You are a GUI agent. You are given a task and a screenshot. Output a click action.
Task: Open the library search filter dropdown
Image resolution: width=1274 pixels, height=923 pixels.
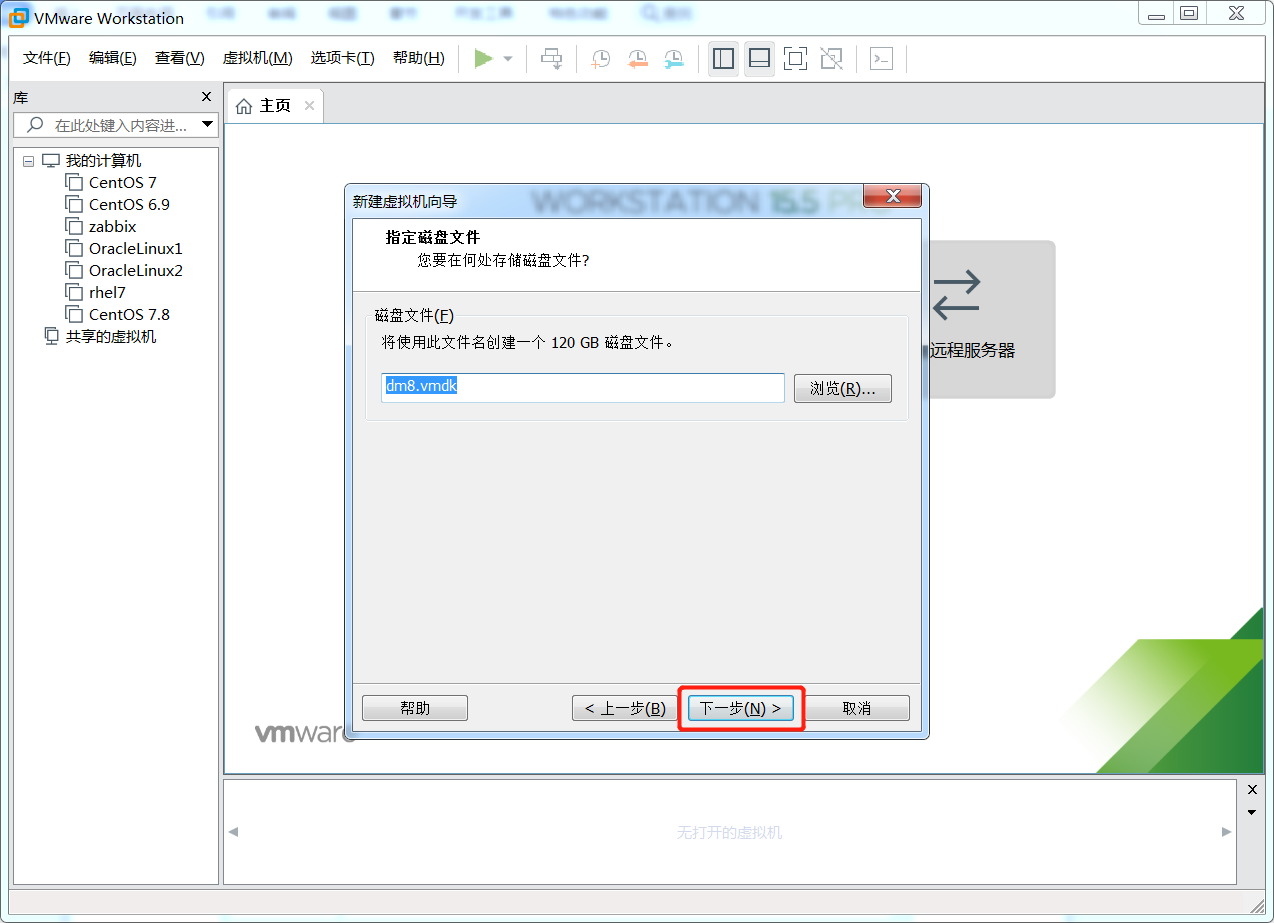tap(208, 125)
